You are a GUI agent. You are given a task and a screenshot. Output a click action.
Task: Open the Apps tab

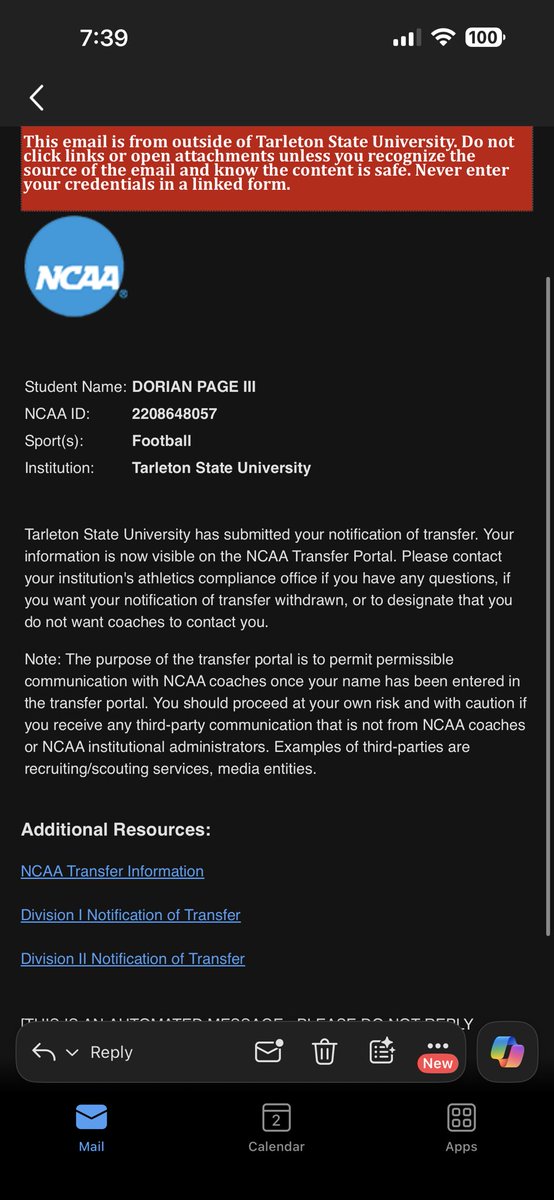pyautogui.click(x=461, y=1128)
